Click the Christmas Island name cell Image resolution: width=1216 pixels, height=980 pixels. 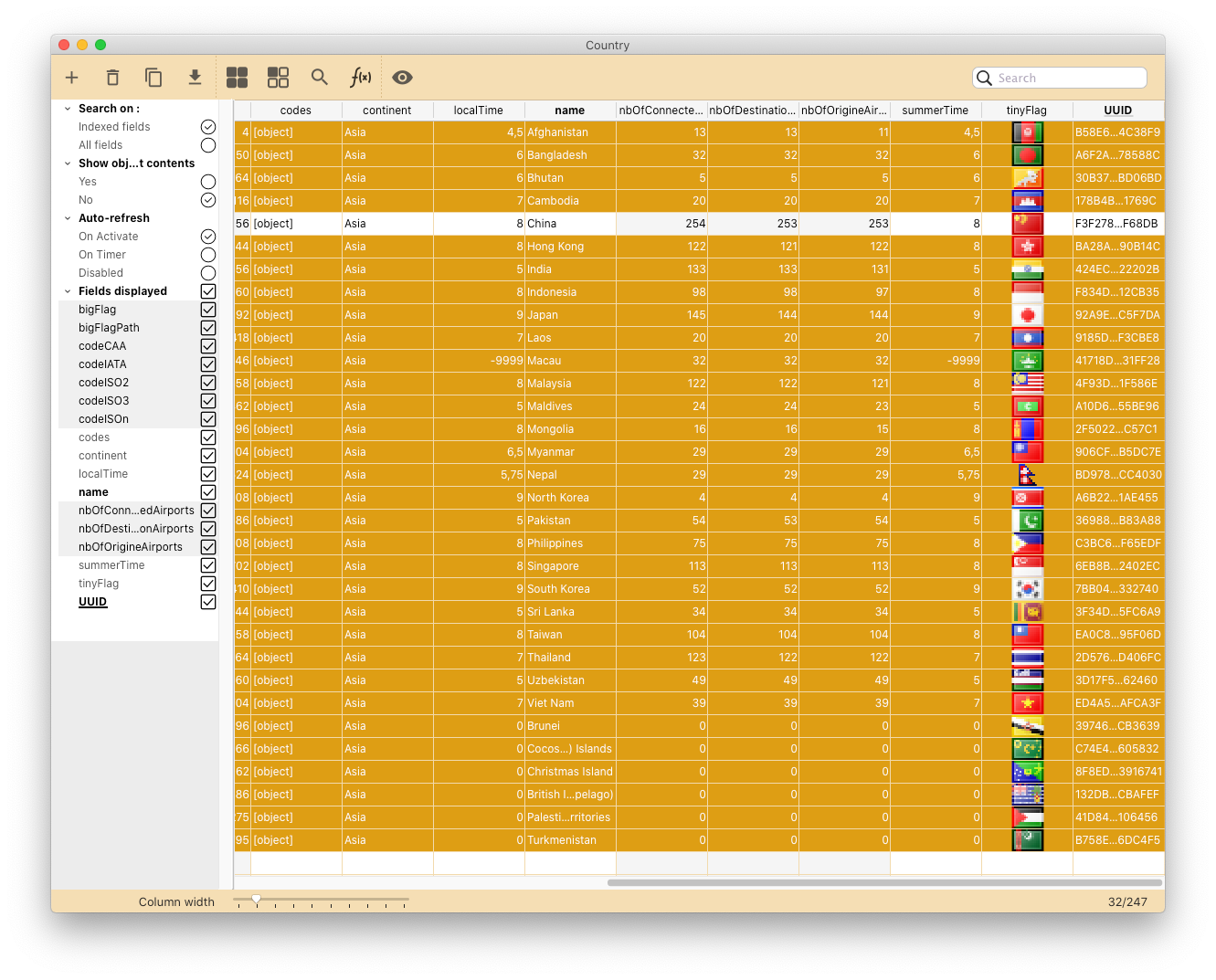[x=570, y=772]
